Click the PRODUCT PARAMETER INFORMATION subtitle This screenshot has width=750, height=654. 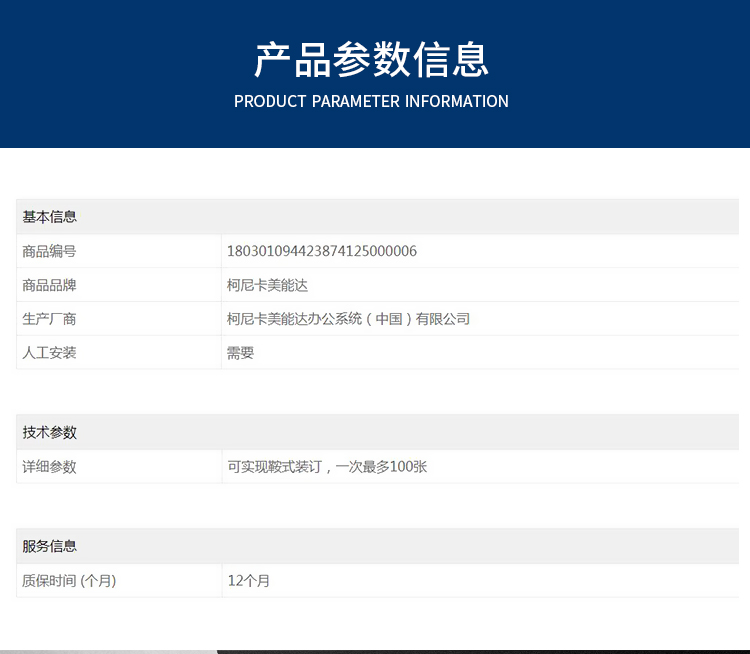[x=371, y=101]
